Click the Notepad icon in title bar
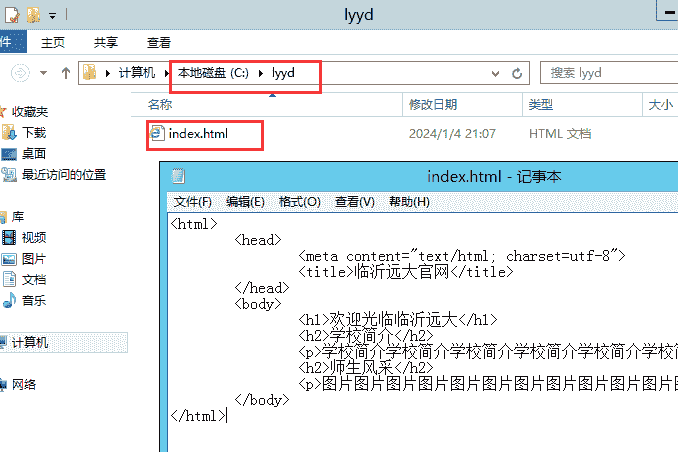This screenshot has width=678, height=452. [x=178, y=176]
